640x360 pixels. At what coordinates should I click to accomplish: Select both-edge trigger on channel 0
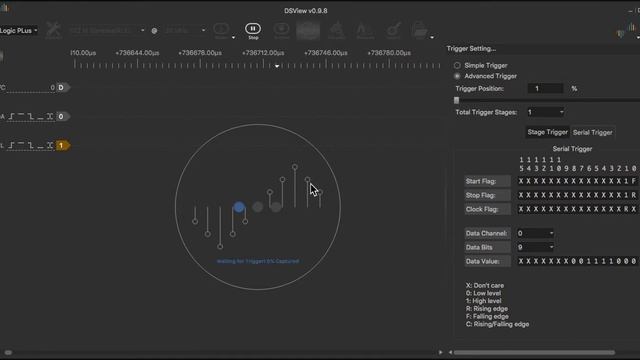(x=50, y=117)
